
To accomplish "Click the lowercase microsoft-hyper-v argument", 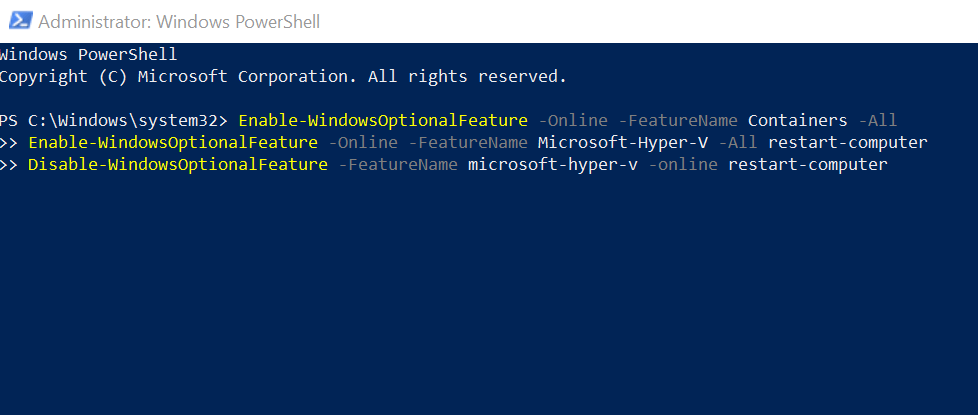I will coord(553,165).
